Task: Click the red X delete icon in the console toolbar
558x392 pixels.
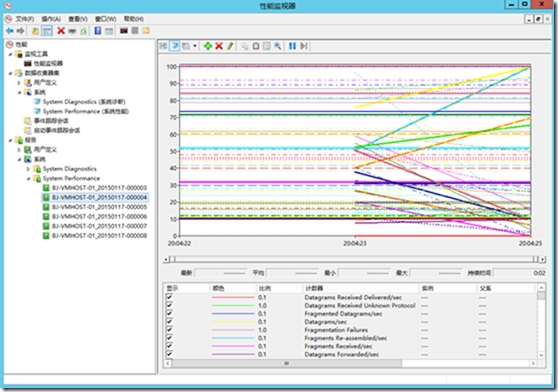Action: click(61, 31)
